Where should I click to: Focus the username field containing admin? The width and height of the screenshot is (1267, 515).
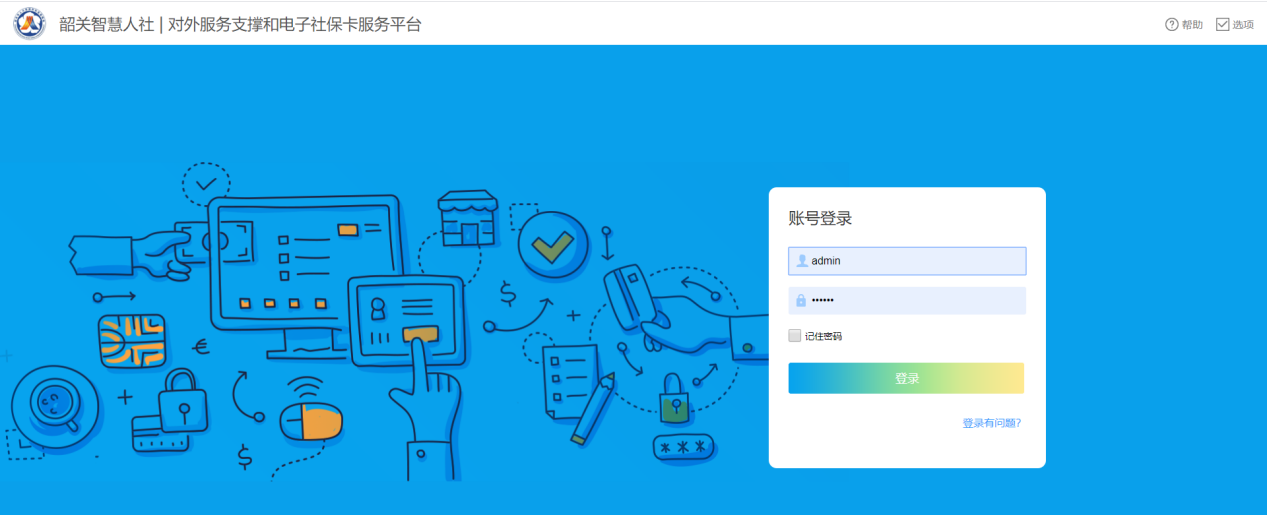pos(915,261)
